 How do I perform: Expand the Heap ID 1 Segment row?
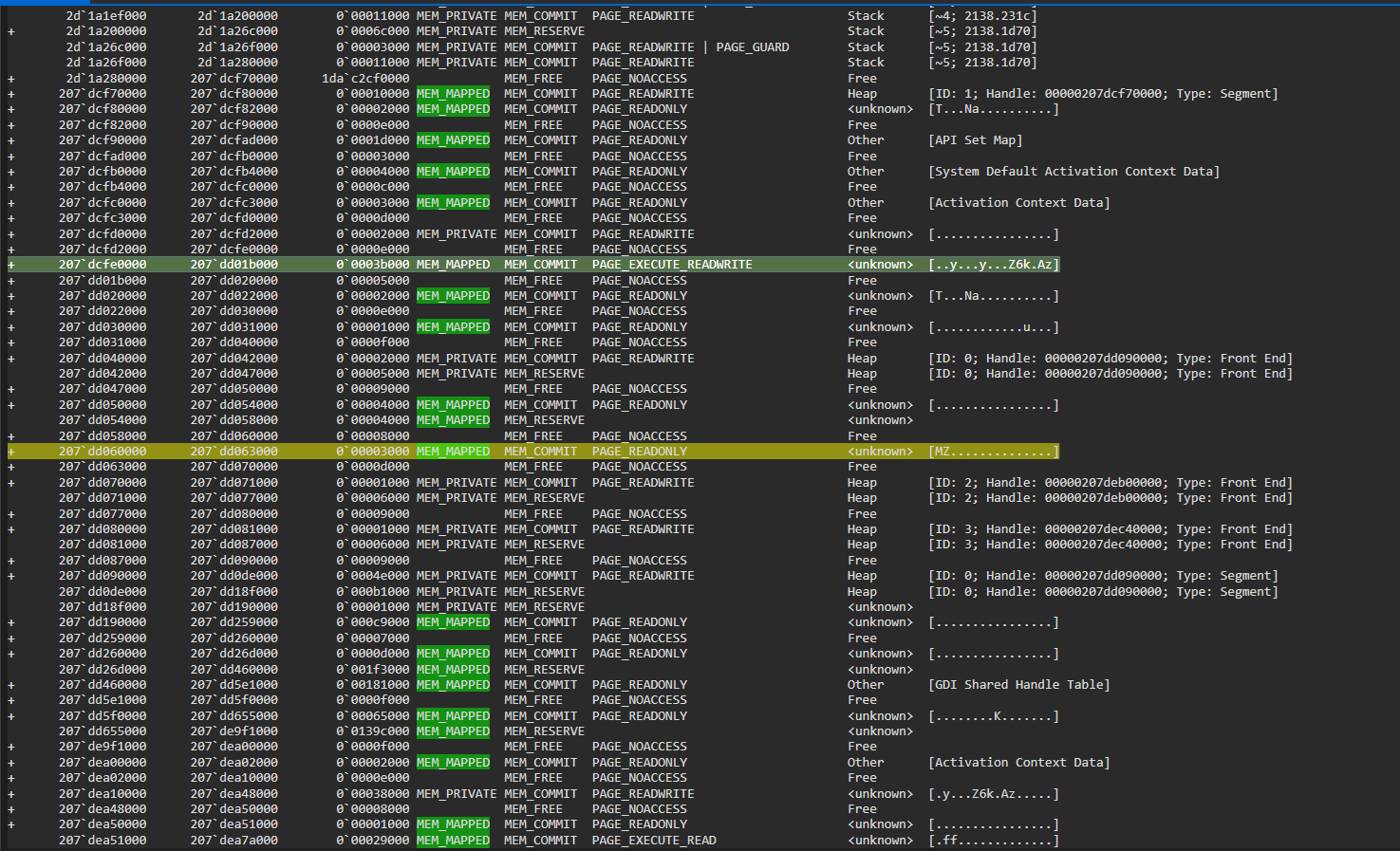[11, 94]
